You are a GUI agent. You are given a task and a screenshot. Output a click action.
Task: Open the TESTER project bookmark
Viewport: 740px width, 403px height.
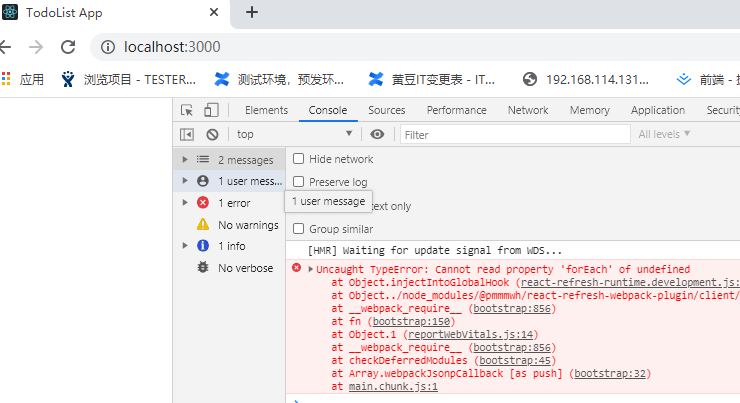(128, 79)
